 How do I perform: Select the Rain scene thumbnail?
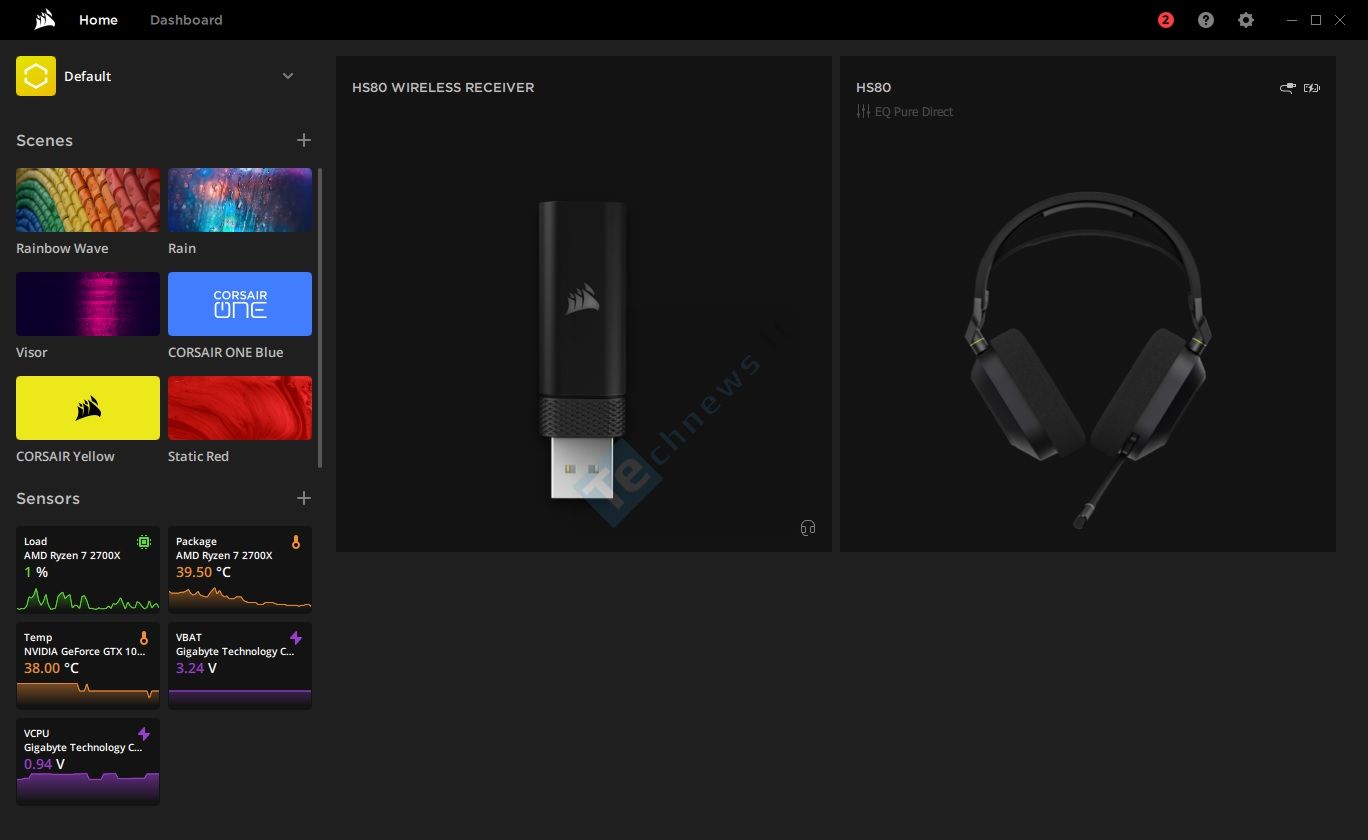240,200
